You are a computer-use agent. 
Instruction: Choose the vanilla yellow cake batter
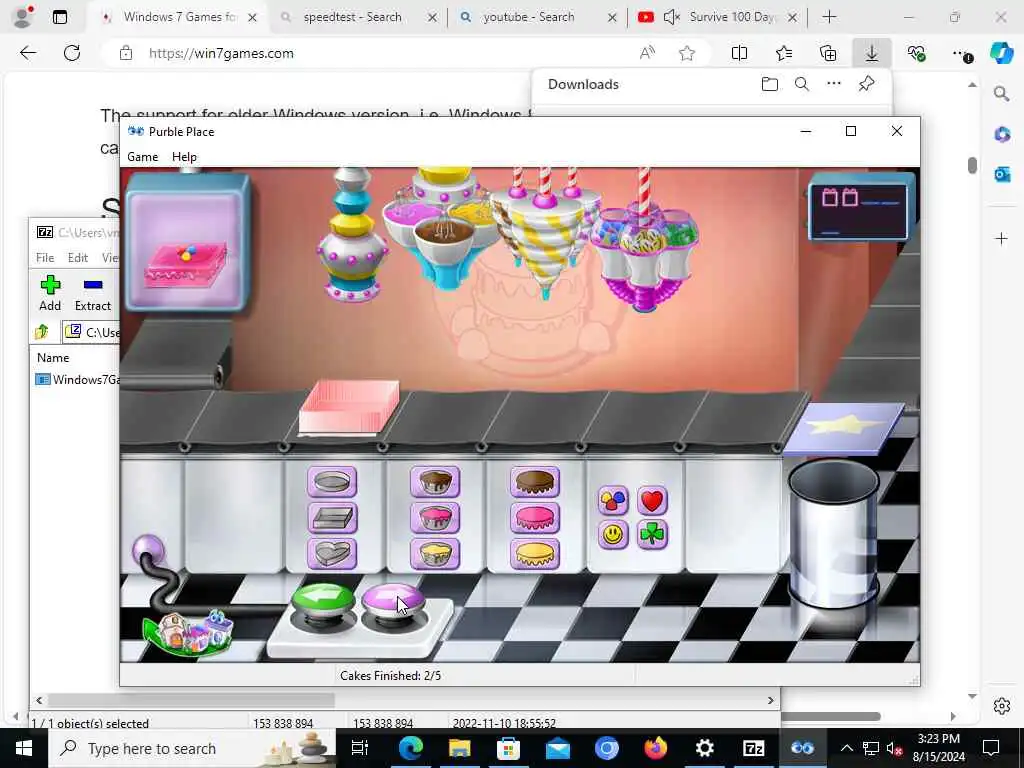(x=435, y=554)
